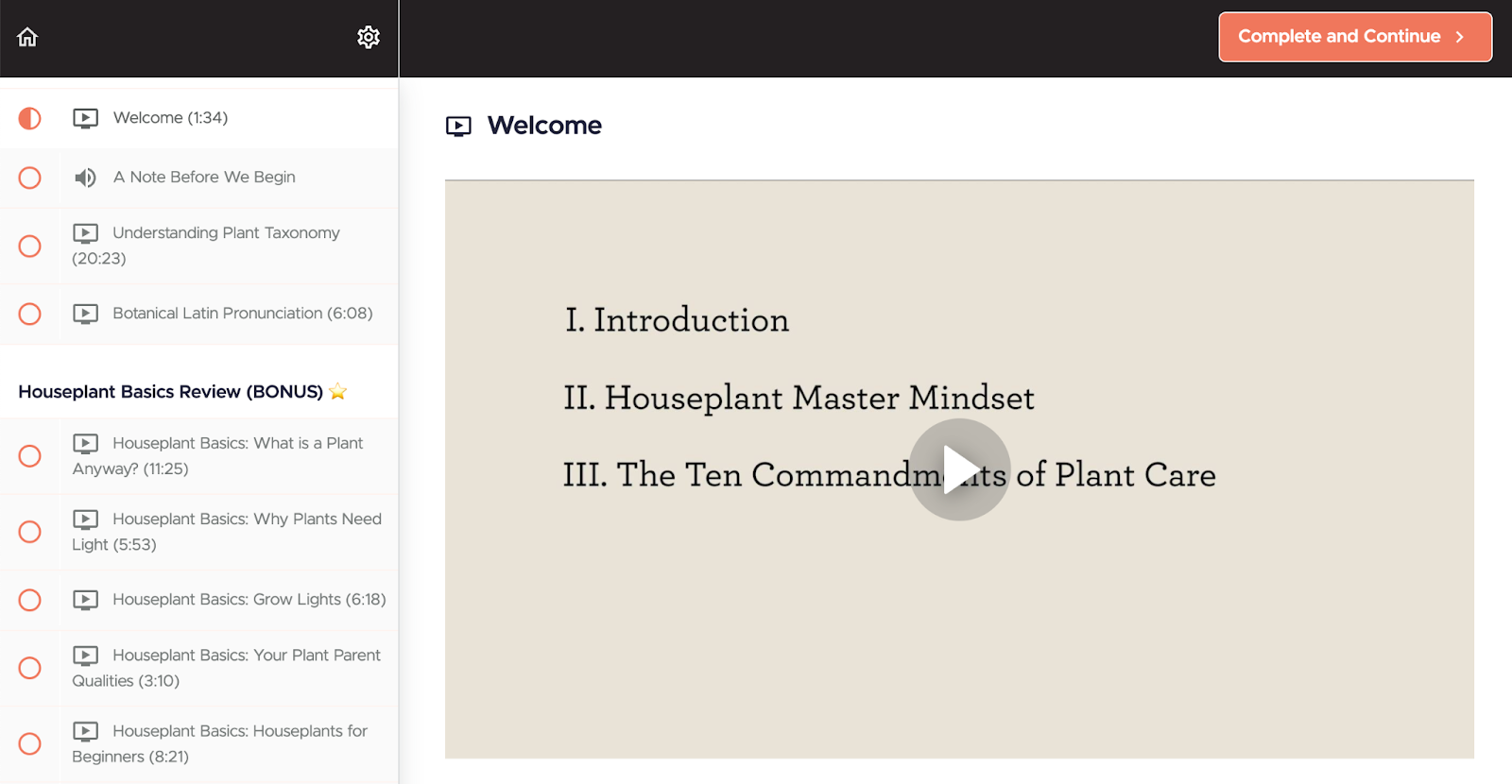Click the video icon beside Understanding Plant Taxonomy
This screenshot has width=1512, height=784.
tap(85, 233)
